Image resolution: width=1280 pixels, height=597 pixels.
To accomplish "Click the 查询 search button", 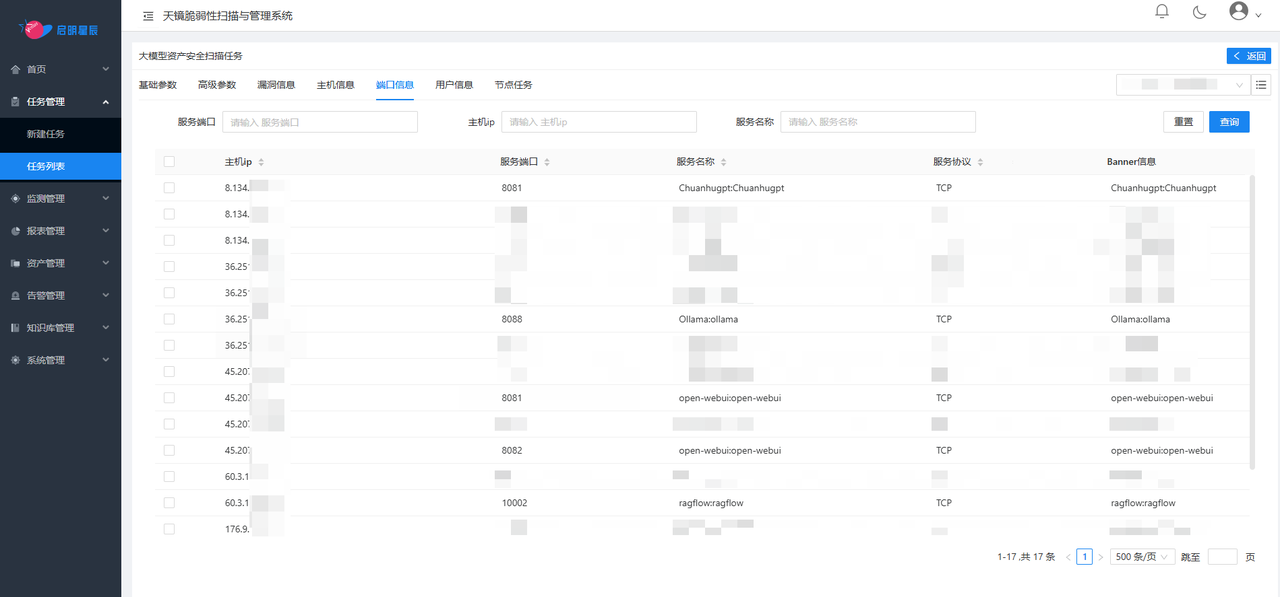I will point(1229,122).
